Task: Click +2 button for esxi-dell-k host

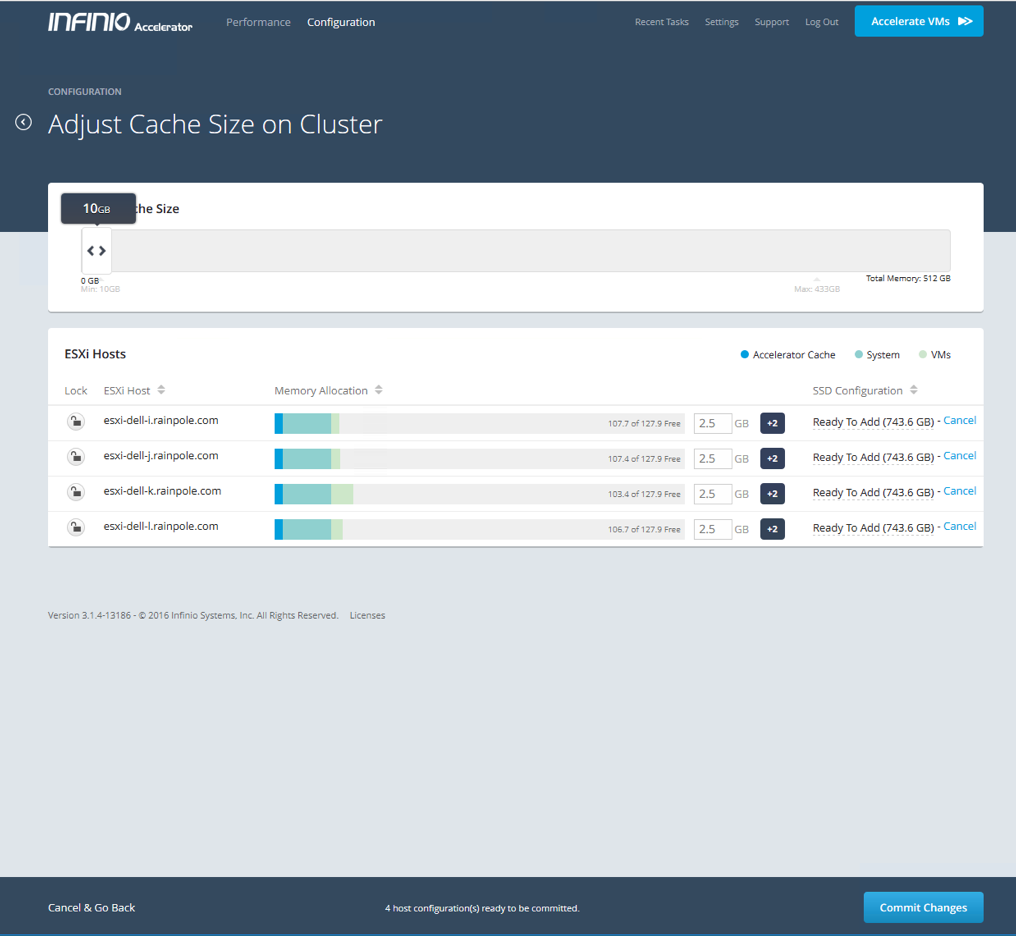Action: pyautogui.click(x=772, y=493)
